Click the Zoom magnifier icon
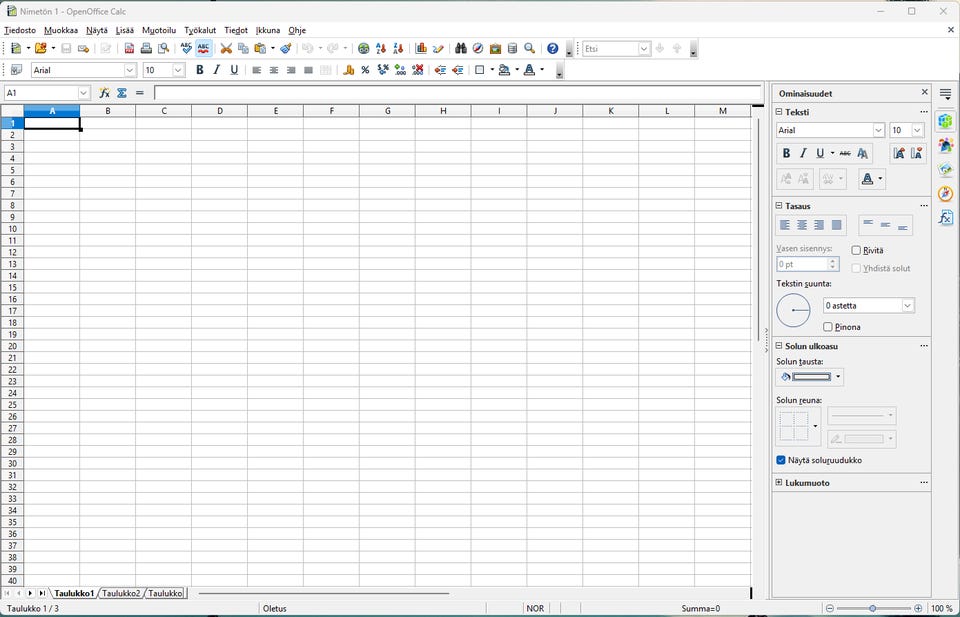The height and width of the screenshot is (617, 960). point(530,48)
